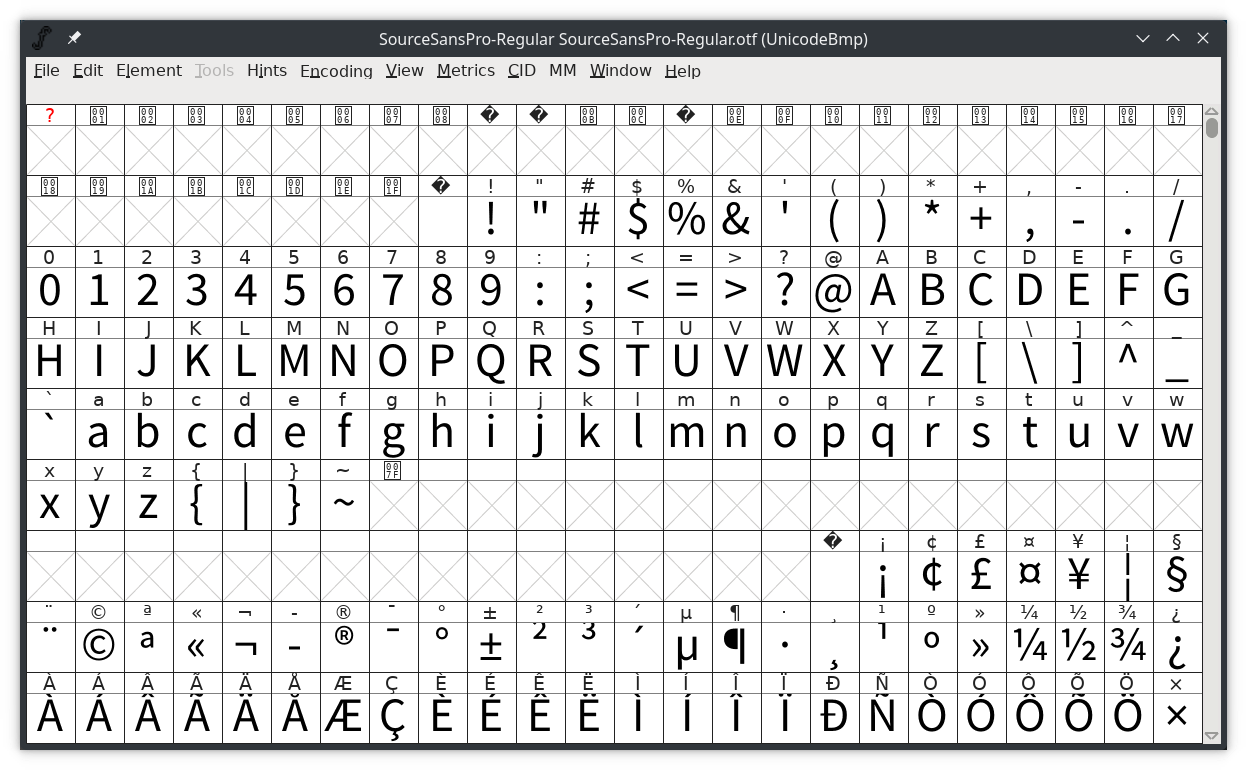Viewport: 1247px width, 770px height.
Task: Select the plus-minus ± glyph
Action: click(491, 647)
